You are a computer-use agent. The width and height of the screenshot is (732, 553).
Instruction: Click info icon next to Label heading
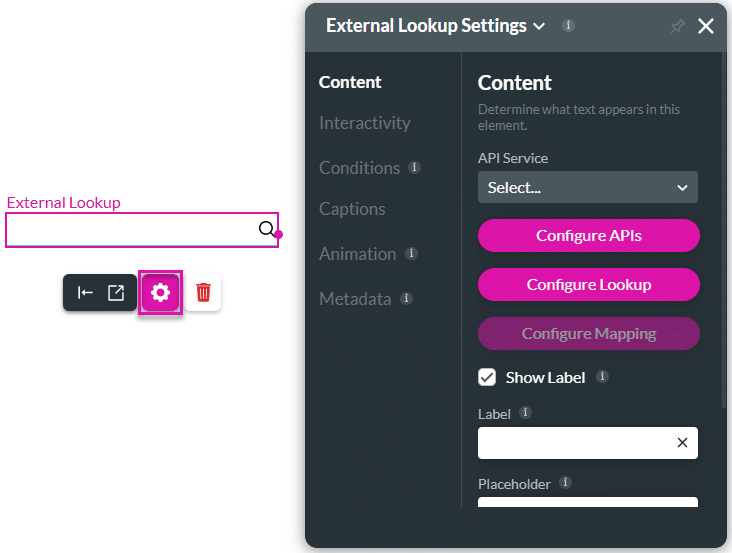(x=525, y=413)
